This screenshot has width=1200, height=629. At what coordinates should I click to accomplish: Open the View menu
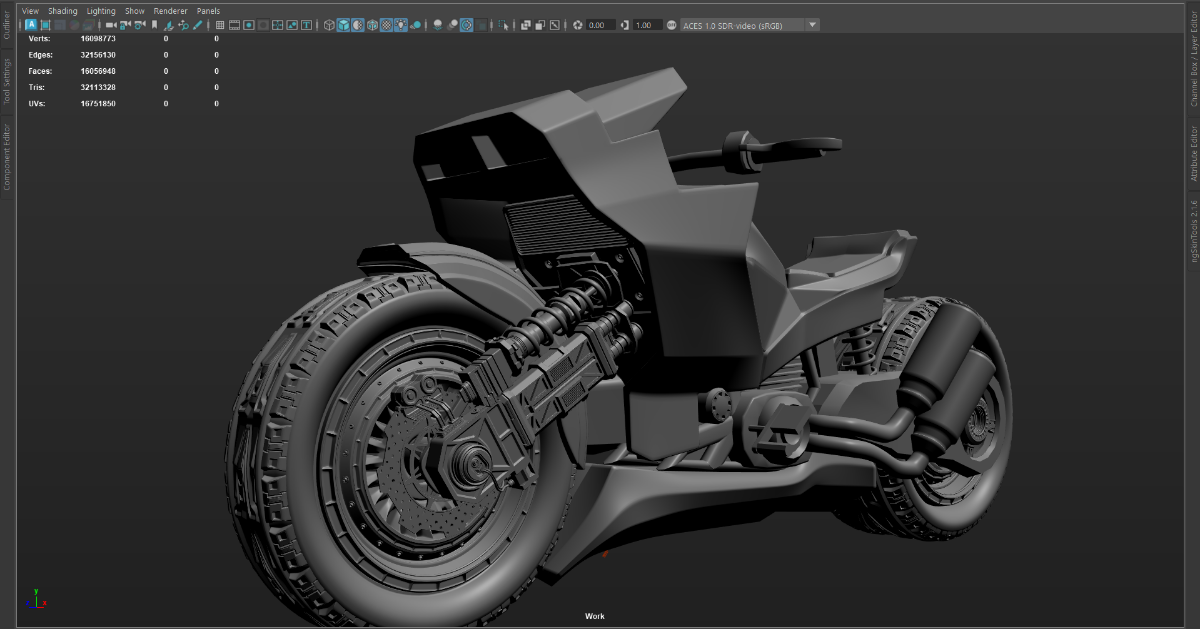click(30, 11)
